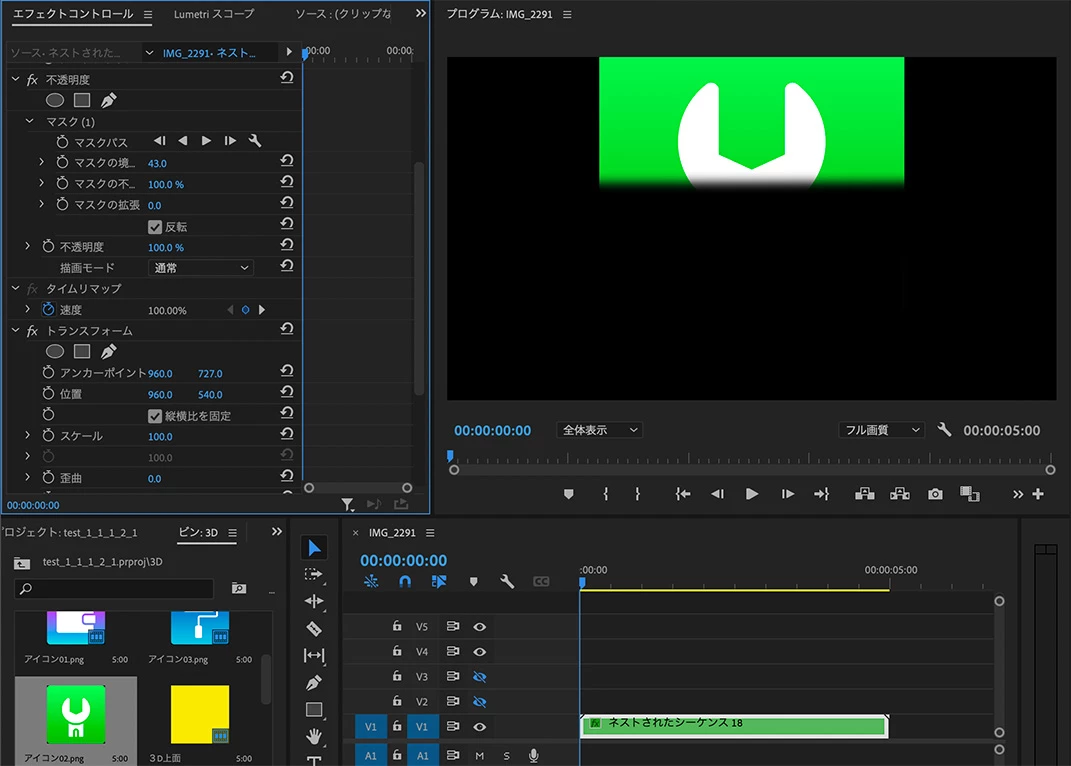Switch to Lumetri スコープ tab
The width and height of the screenshot is (1071, 766).
(x=214, y=14)
